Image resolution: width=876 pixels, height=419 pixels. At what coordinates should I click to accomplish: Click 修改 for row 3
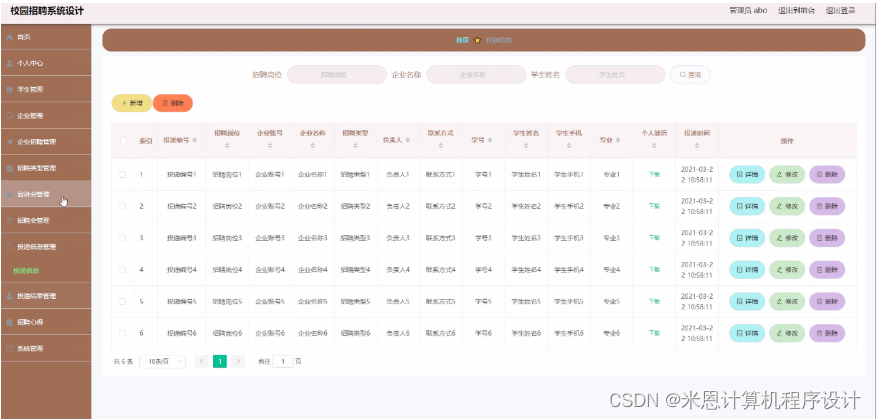(787, 238)
